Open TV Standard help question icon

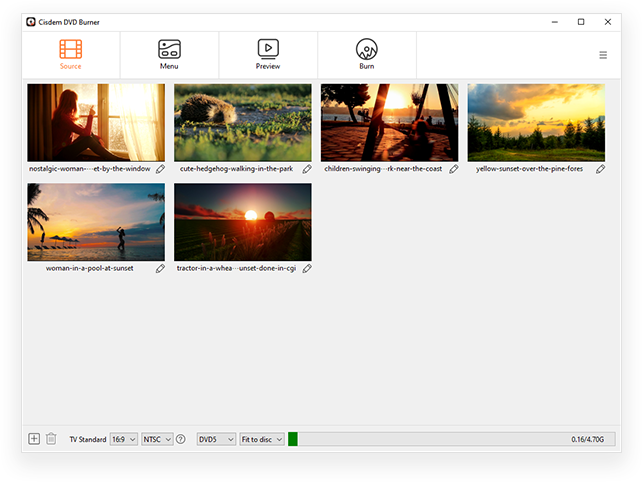(x=181, y=439)
